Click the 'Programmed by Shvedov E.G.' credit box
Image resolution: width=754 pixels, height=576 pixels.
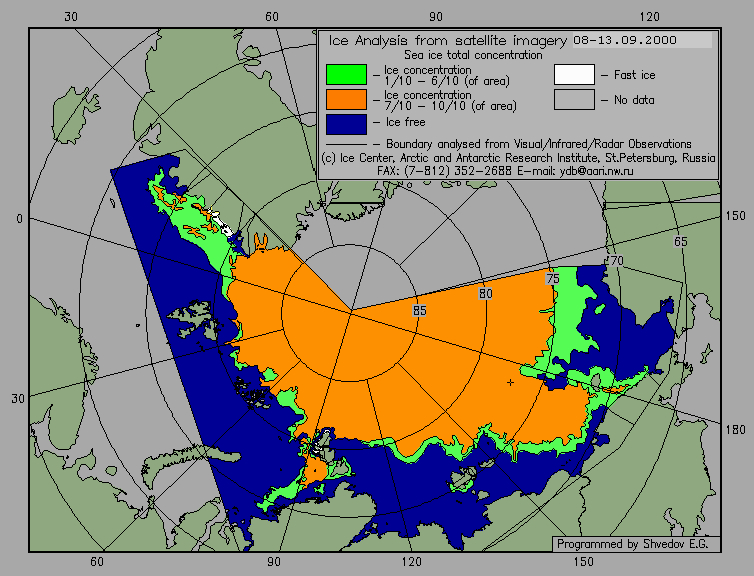[x=636, y=544]
